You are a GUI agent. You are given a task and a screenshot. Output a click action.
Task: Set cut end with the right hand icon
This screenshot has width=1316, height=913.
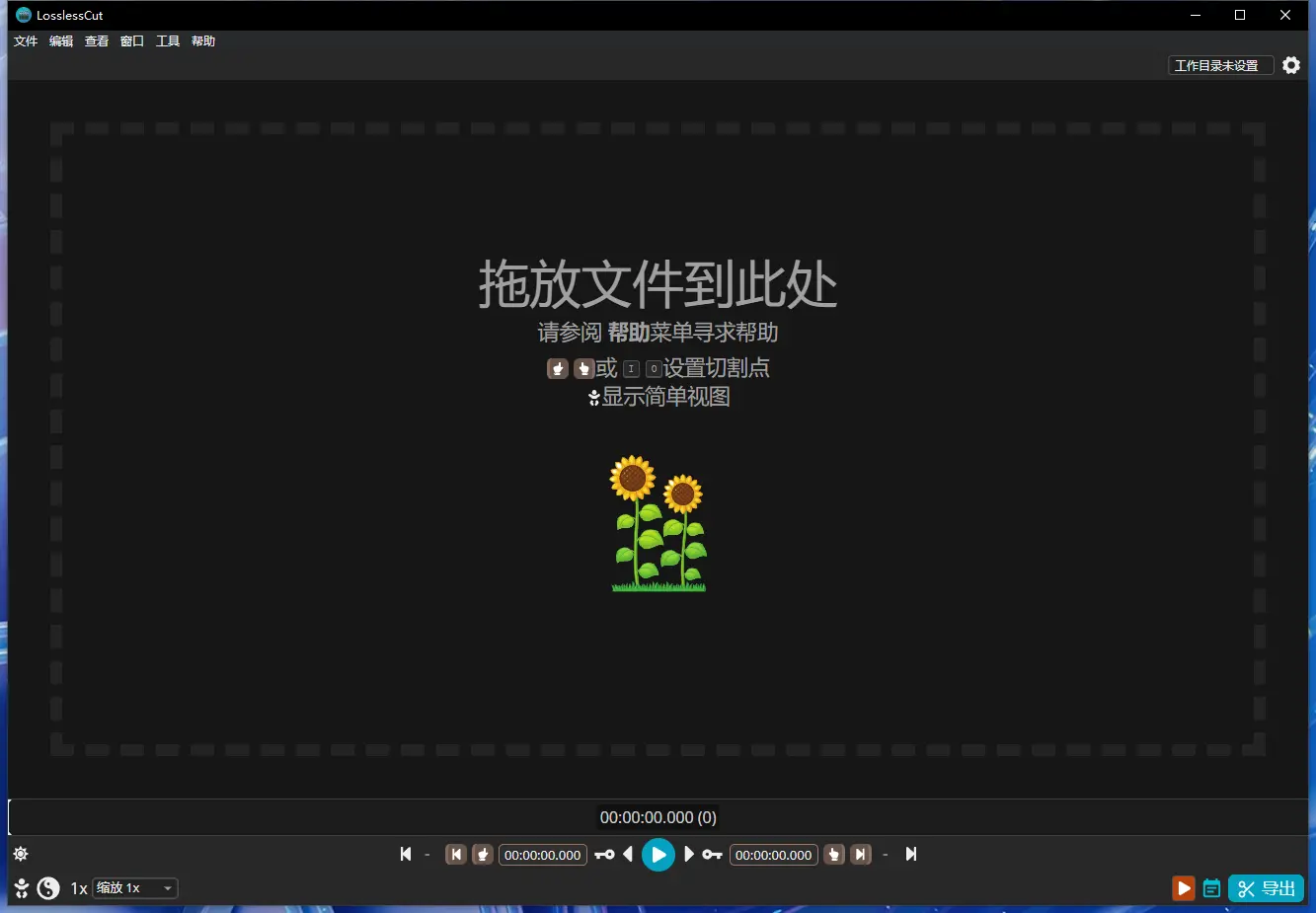click(834, 855)
